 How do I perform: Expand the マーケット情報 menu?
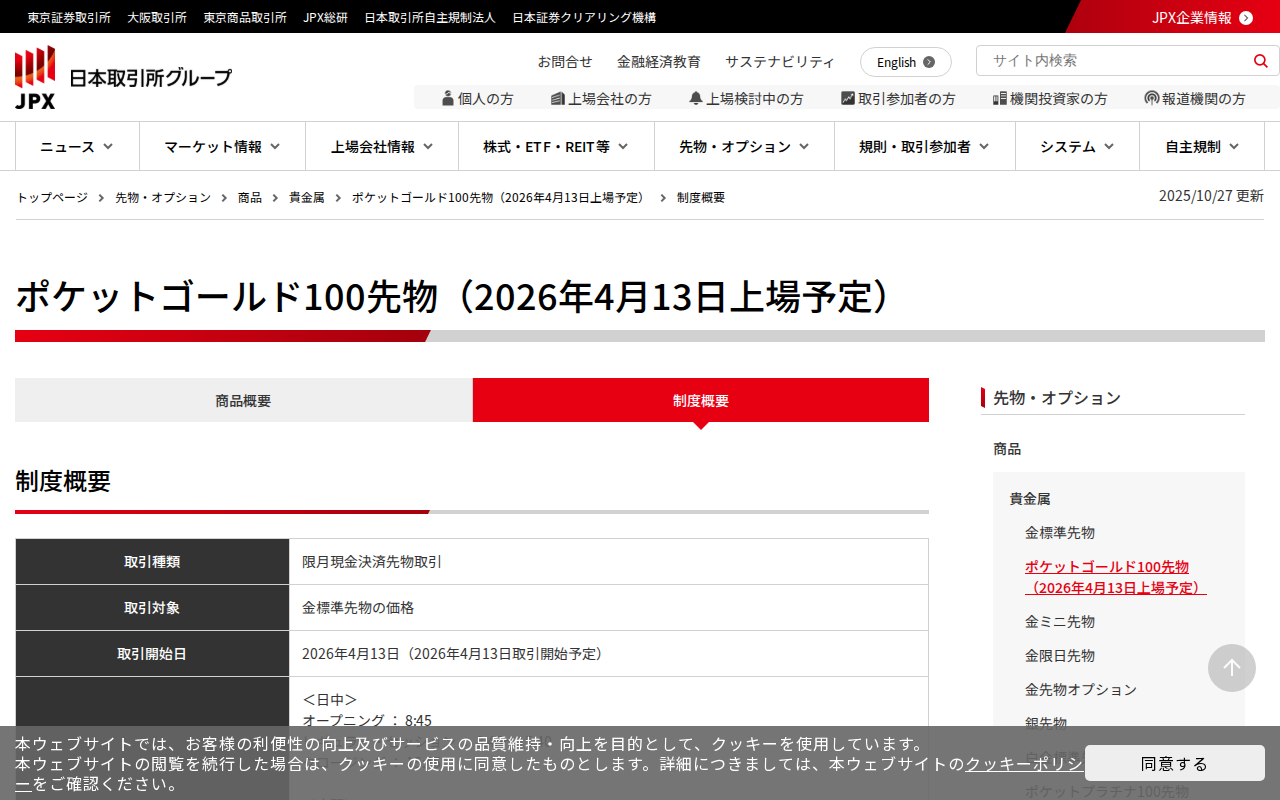tap(222, 146)
